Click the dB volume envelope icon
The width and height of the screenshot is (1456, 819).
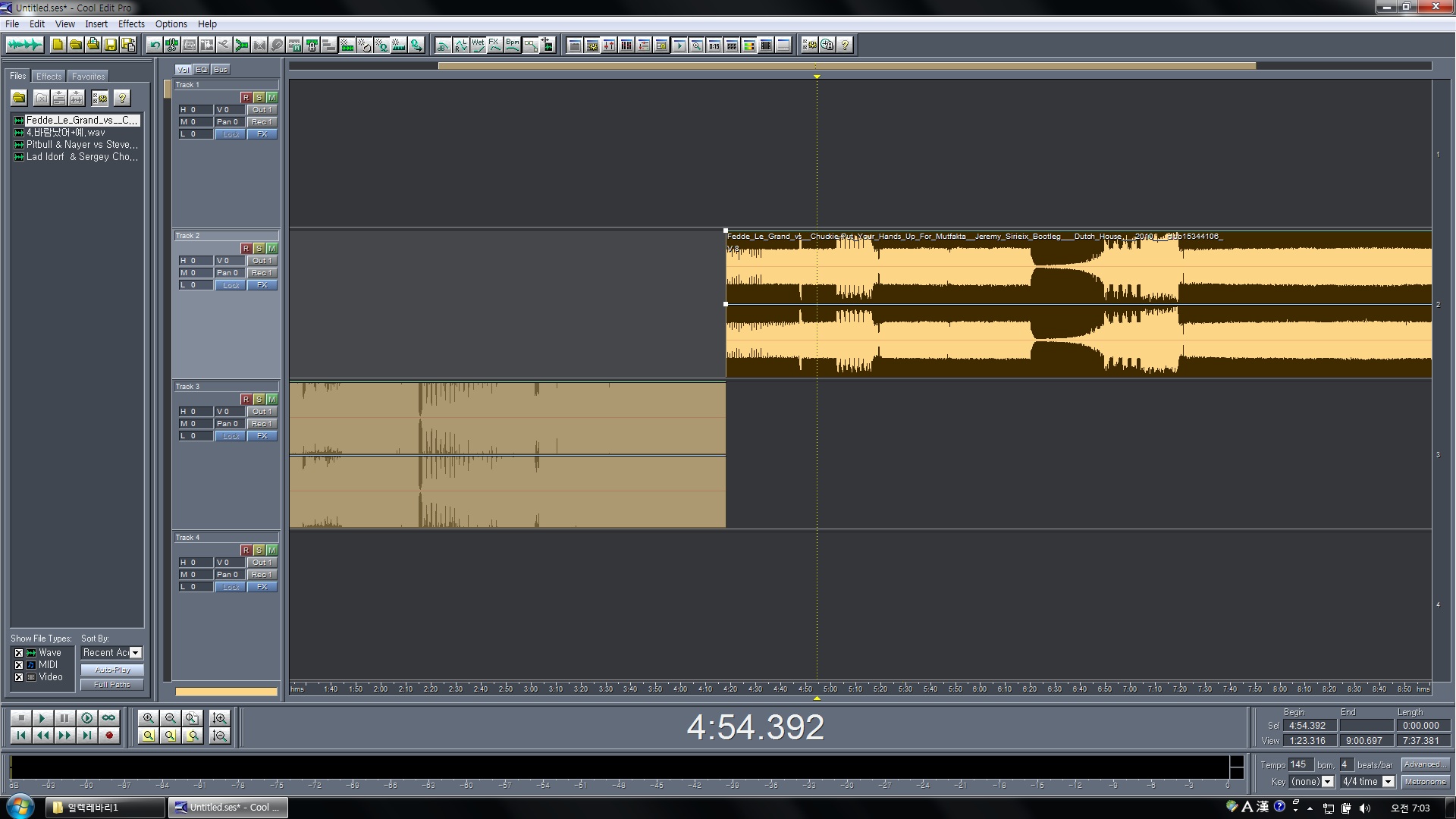tap(443, 45)
